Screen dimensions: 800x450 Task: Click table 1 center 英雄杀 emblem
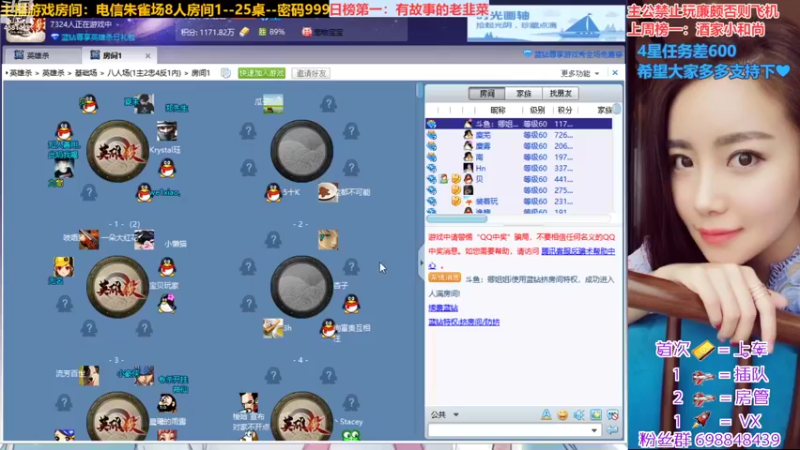coord(117,152)
